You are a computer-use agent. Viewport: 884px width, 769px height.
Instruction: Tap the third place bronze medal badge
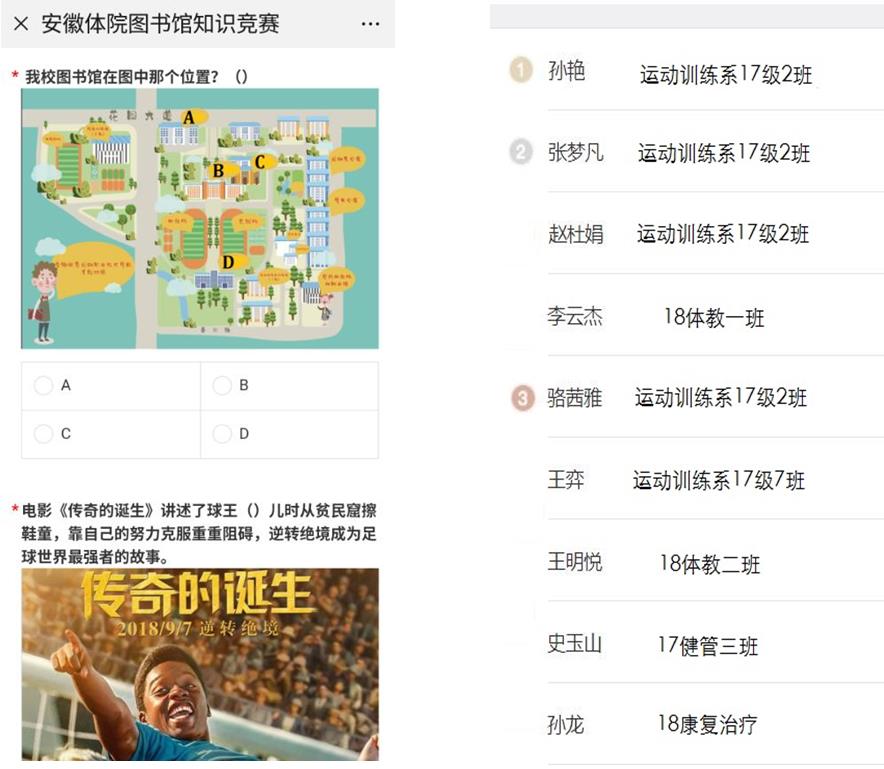click(522, 398)
